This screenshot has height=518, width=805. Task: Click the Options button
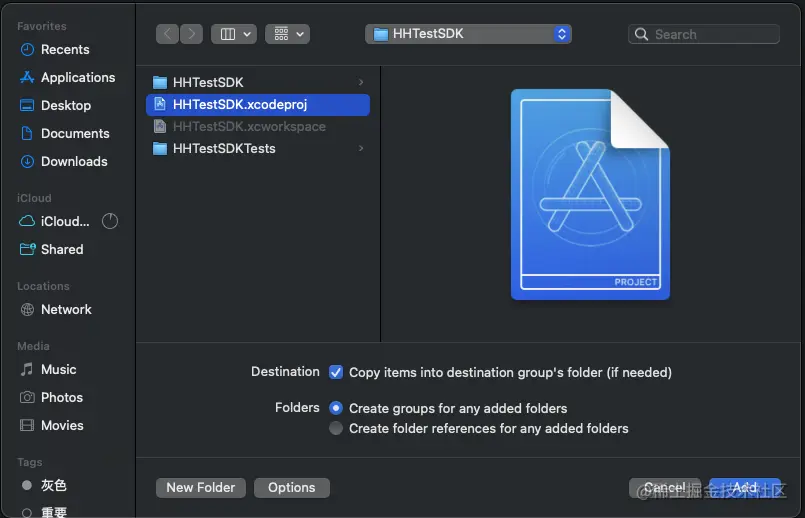(x=292, y=488)
